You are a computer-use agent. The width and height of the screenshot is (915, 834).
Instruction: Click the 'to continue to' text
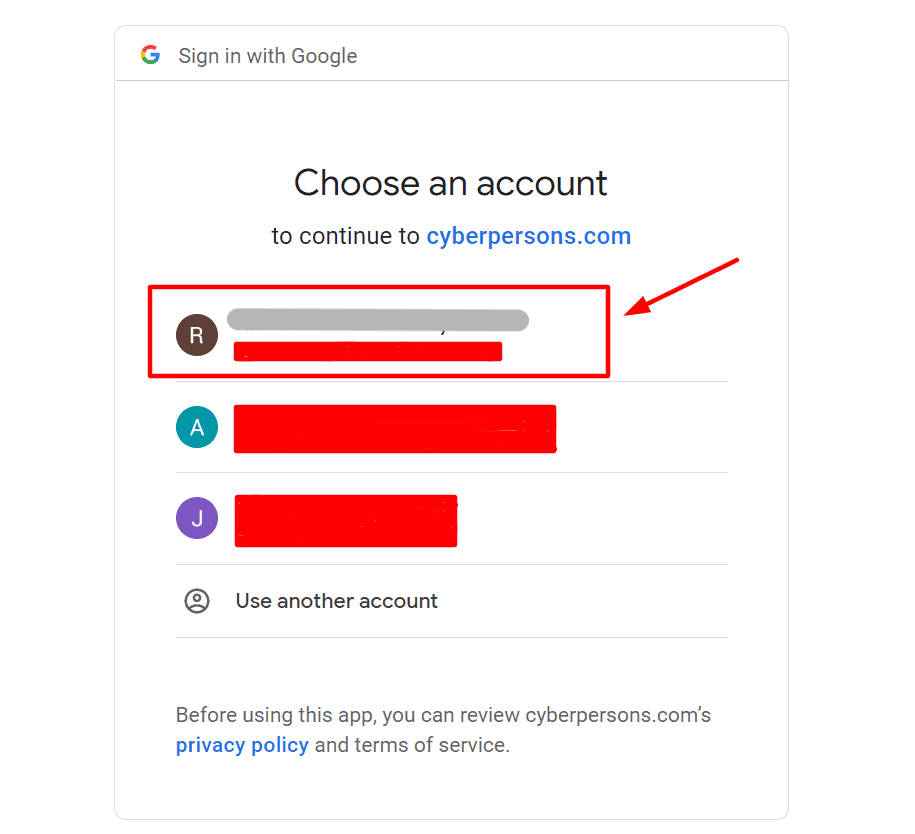(x=345, y=236)
